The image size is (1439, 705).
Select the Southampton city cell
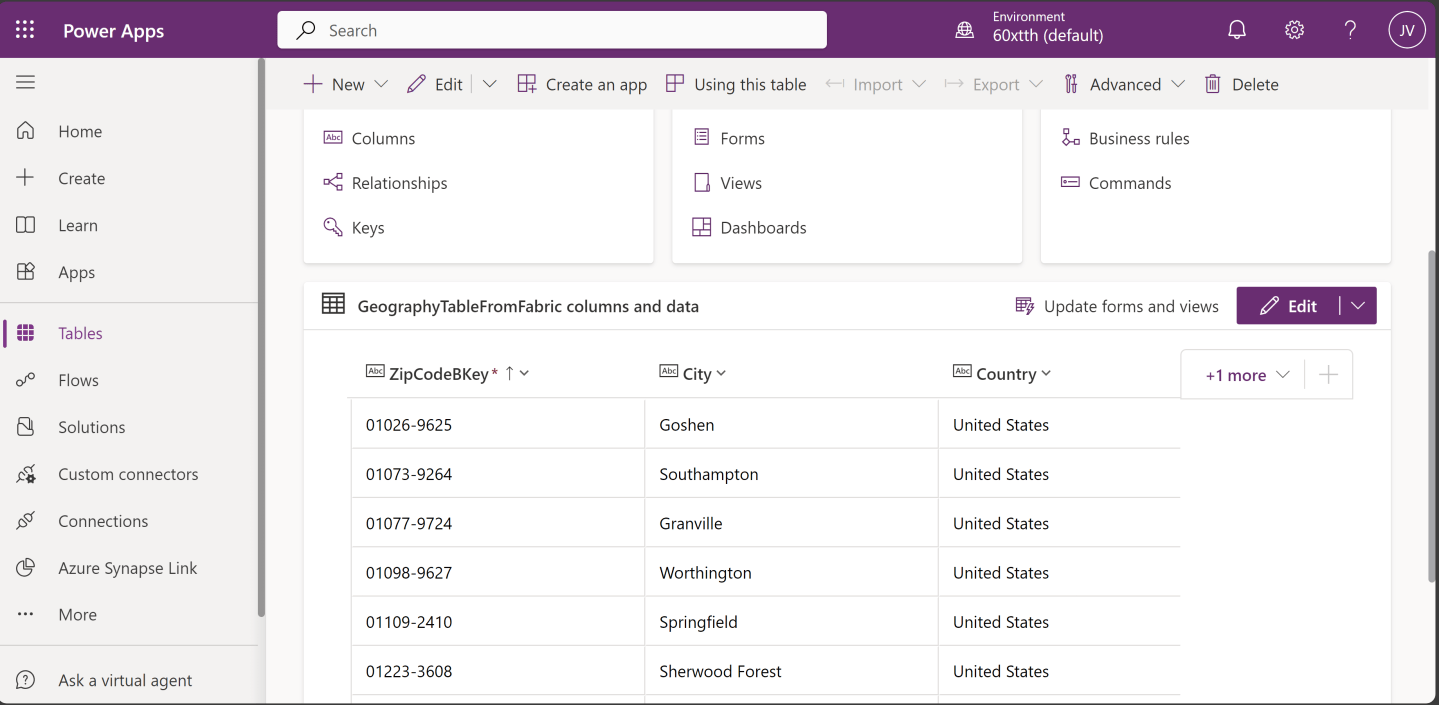791,474
